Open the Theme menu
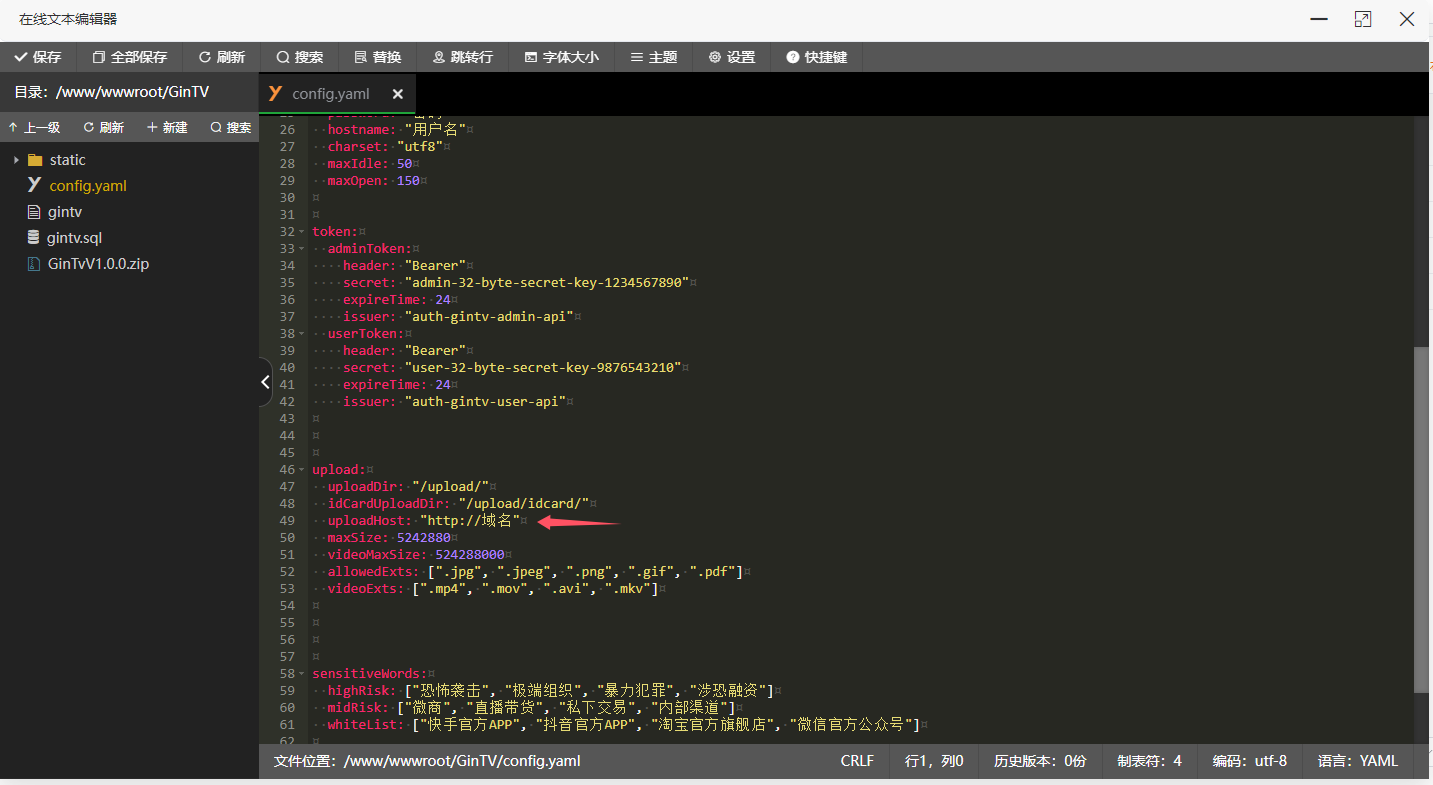 [x=653, y=57]
